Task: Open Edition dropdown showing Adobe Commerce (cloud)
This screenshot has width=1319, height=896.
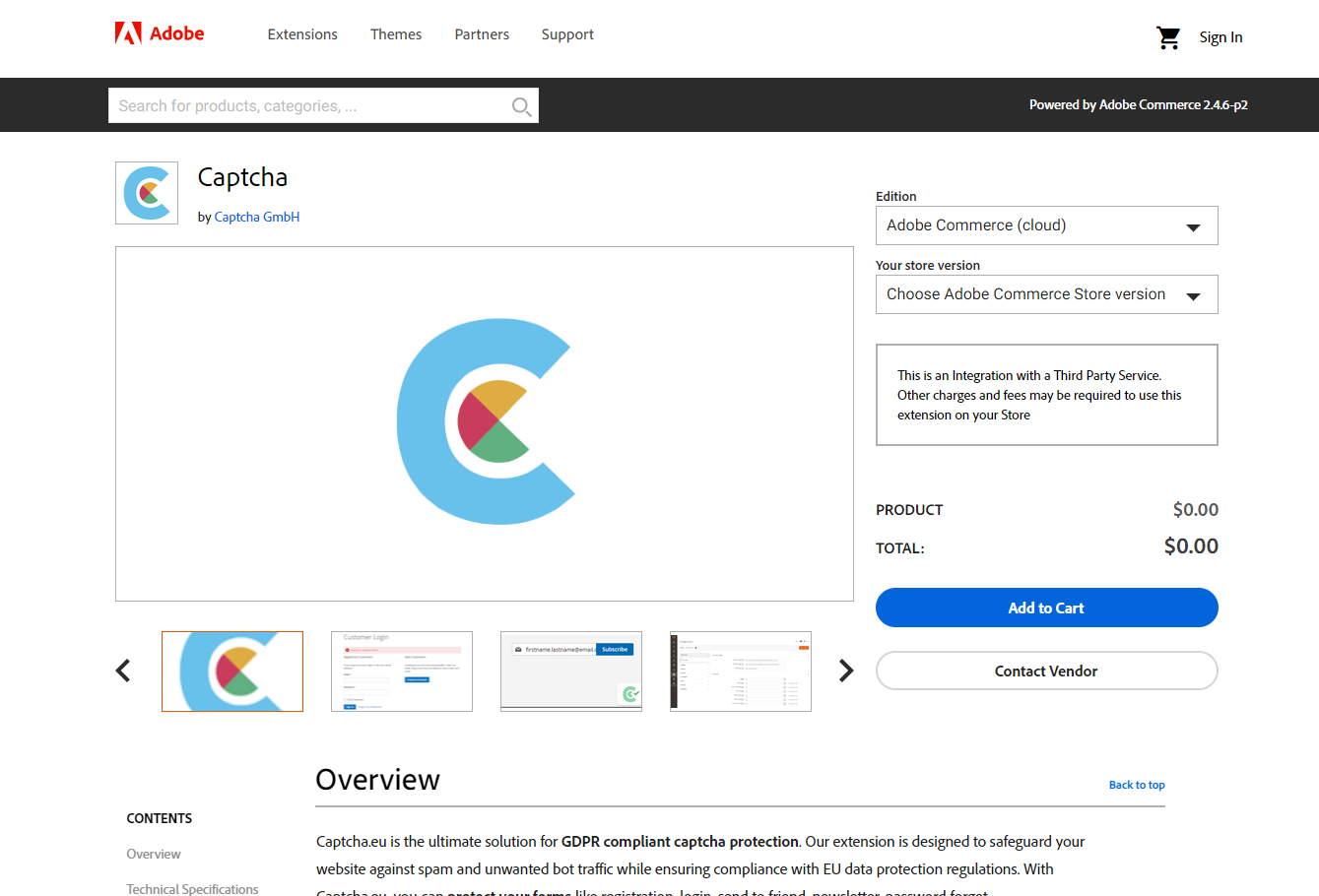Action: [x=1046, y=225]
